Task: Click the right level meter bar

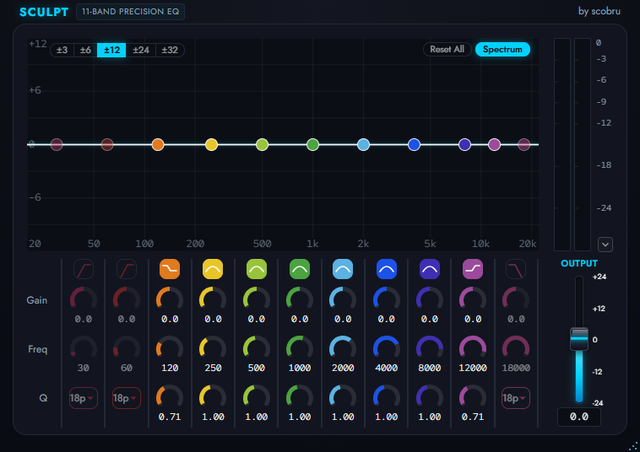Action: tap(582, 145)
